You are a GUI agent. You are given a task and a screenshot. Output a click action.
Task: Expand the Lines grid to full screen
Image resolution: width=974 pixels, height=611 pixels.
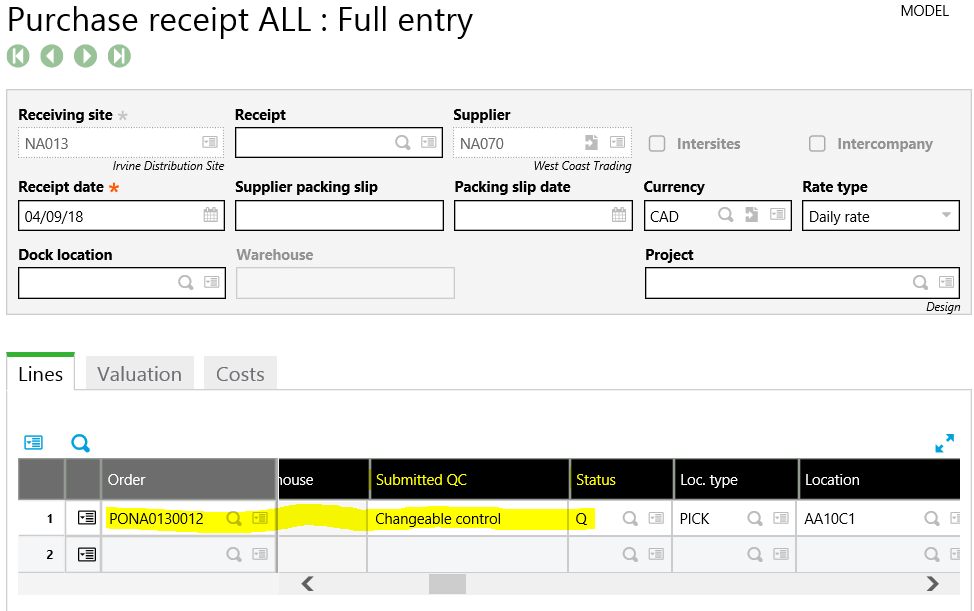(x=944, y=443)
